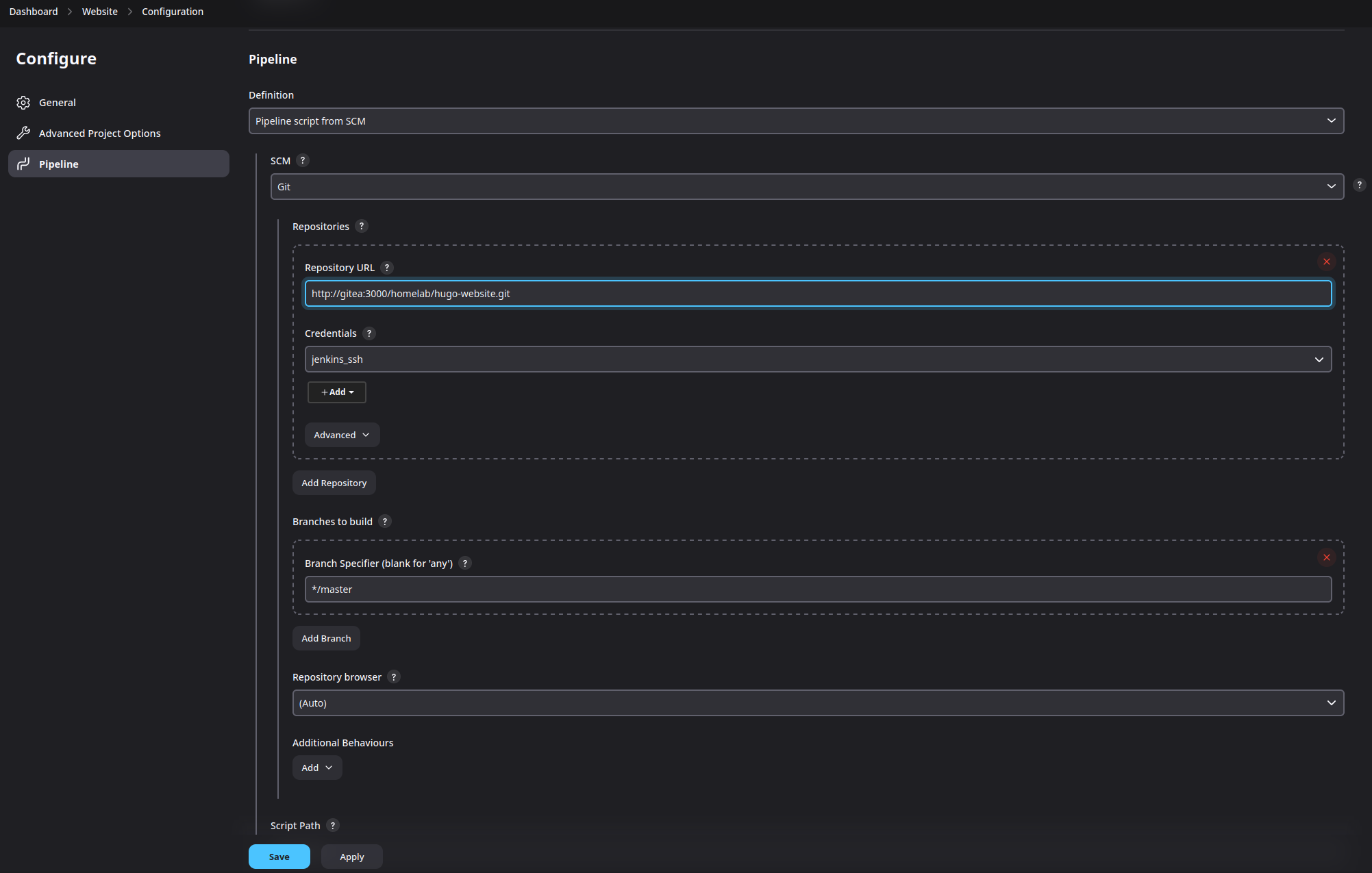Click the Additional Behaviours Add button

(315, 767)
